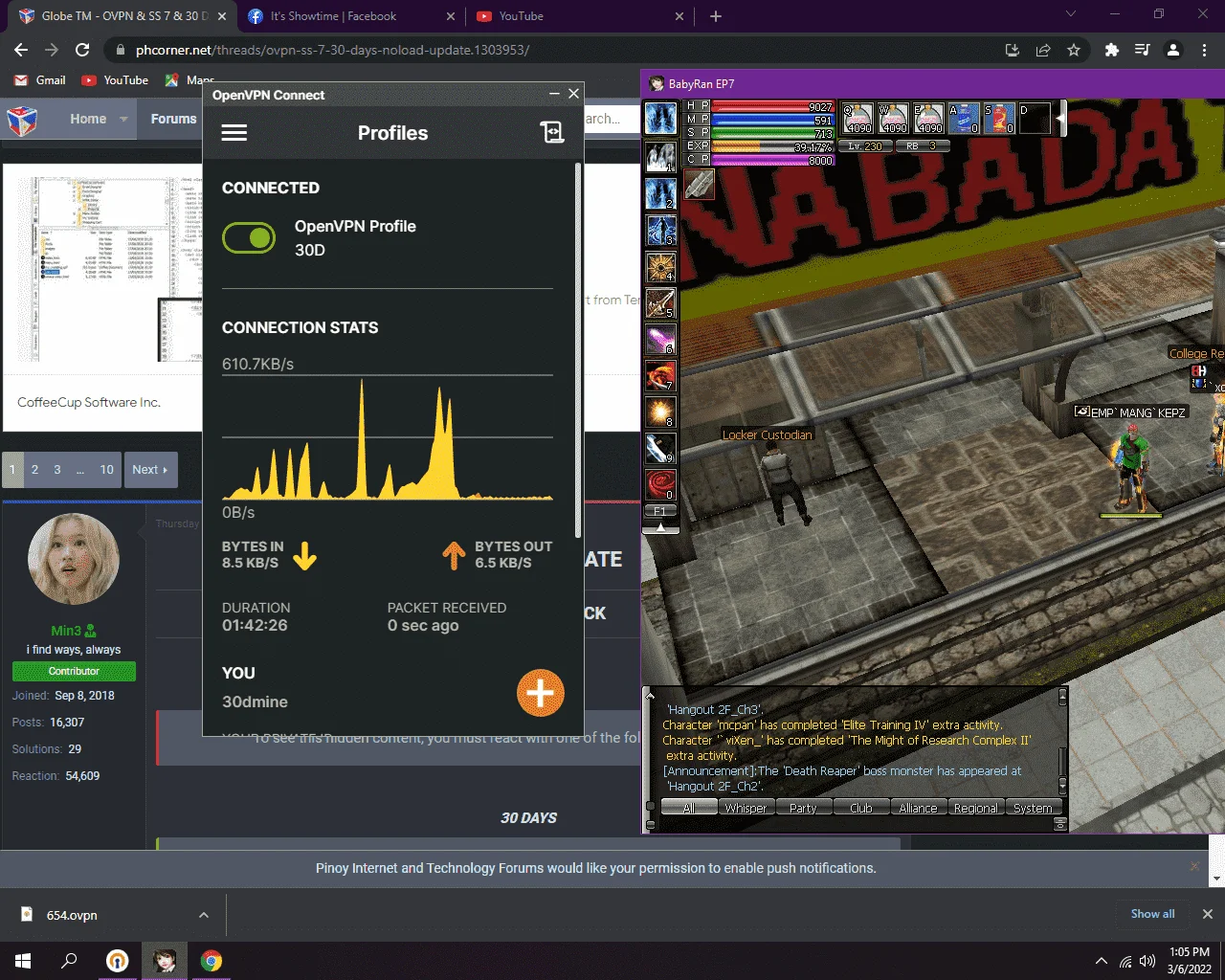Reload the phcorner page

(82, 50)
